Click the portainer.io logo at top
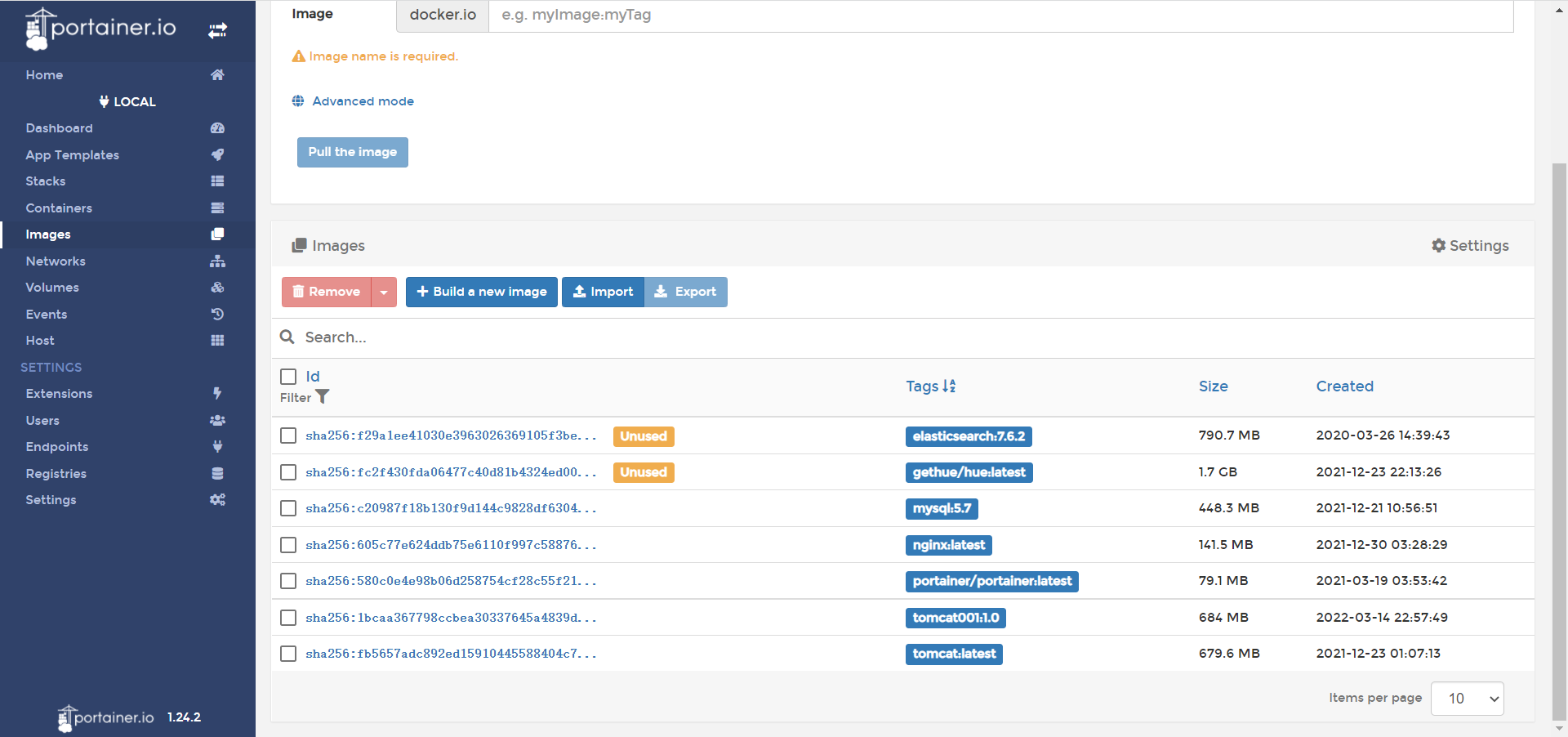The image size is (1568, 737). click(101, 29)
